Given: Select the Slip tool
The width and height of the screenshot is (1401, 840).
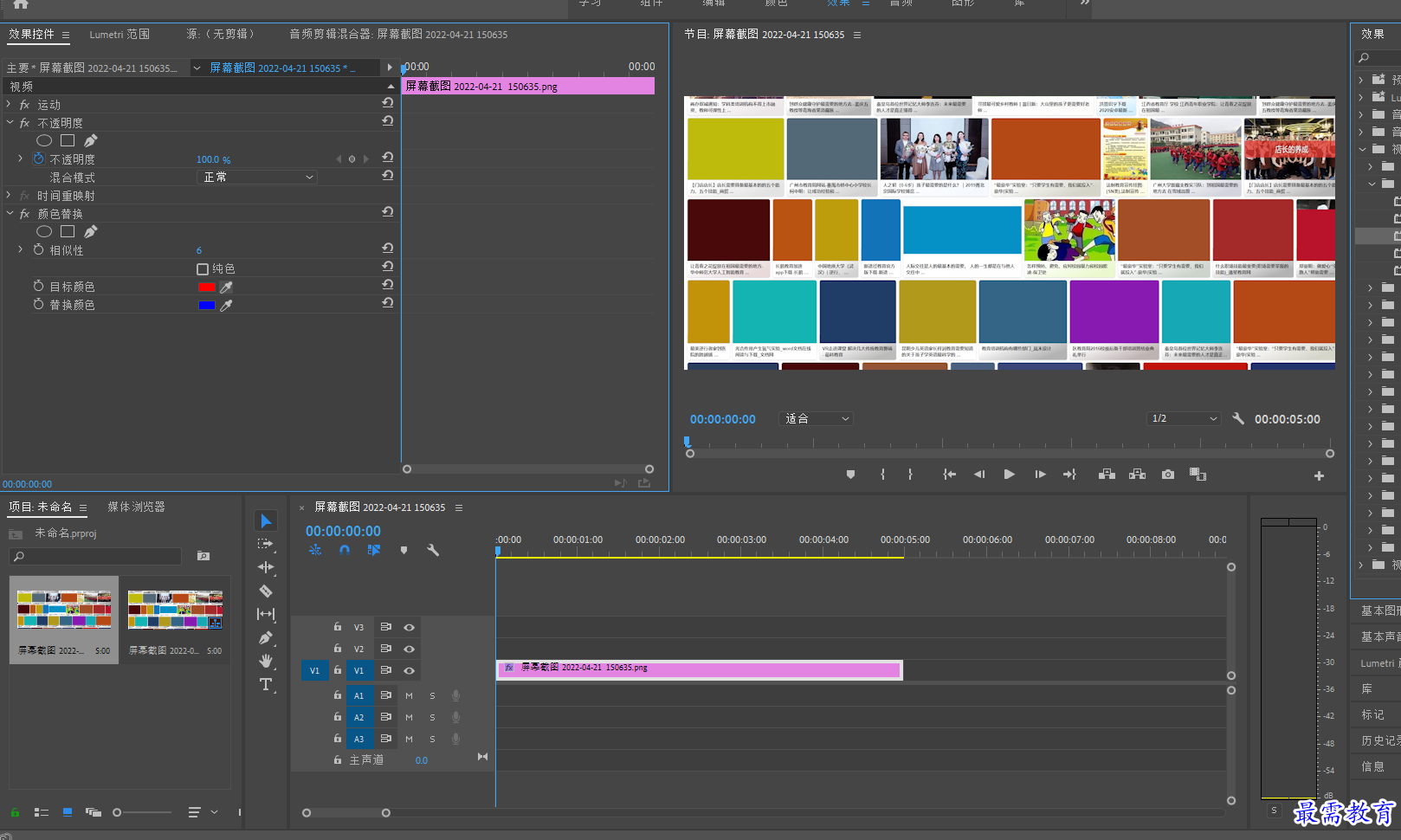Looking at the screenshot, I should (x=266, y=614).
